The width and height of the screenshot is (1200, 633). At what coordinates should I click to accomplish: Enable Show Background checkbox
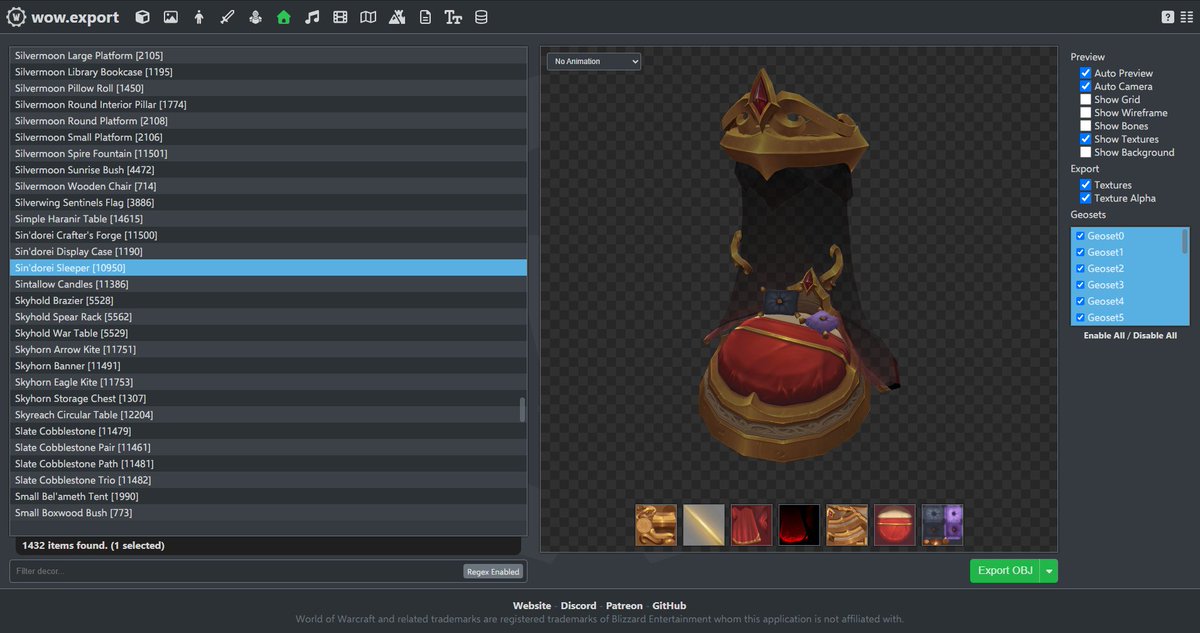click(1085, 152)
